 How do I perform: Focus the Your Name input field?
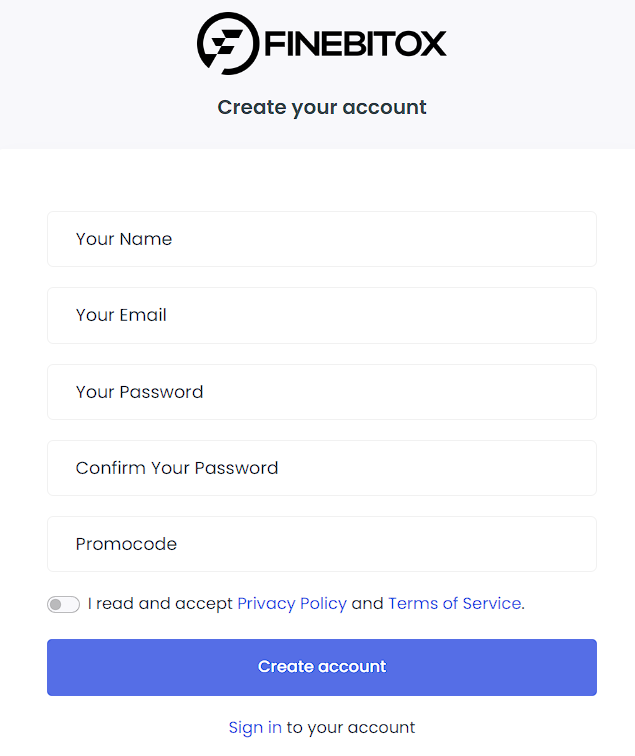pos(380,239)
